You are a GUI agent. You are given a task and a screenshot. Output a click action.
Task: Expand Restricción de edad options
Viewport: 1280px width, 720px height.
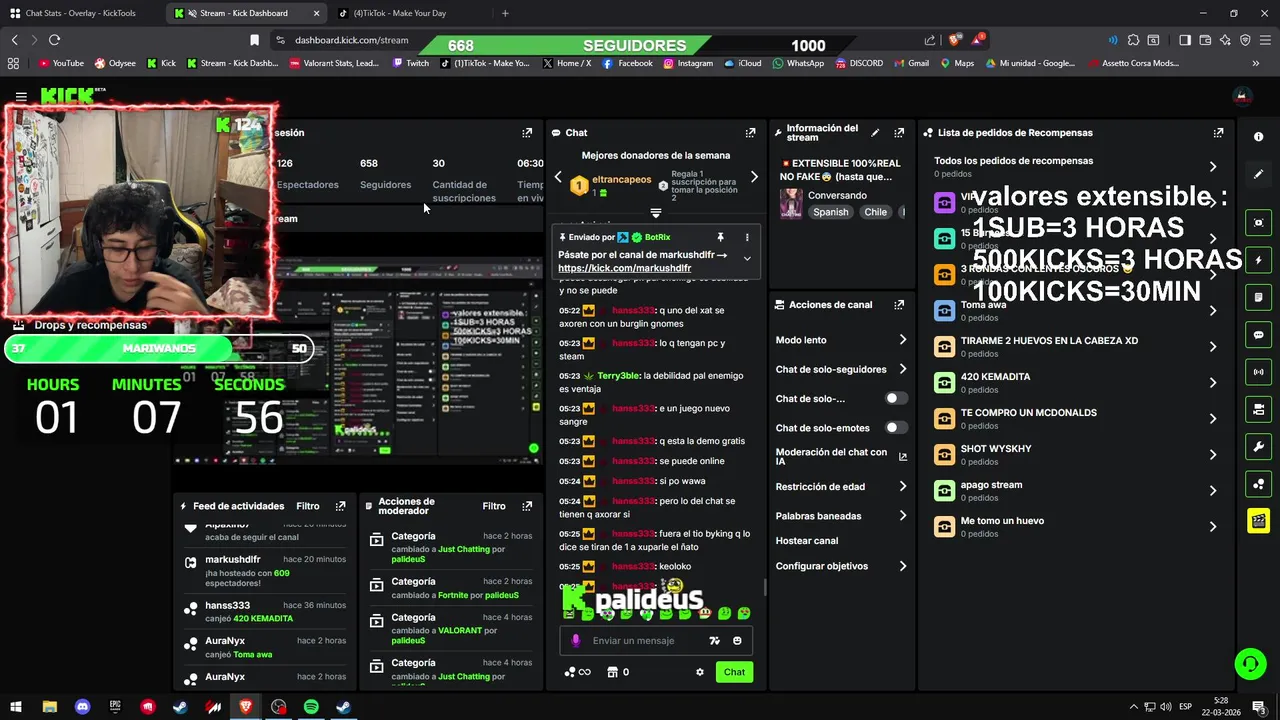click(x=902, y=487)
